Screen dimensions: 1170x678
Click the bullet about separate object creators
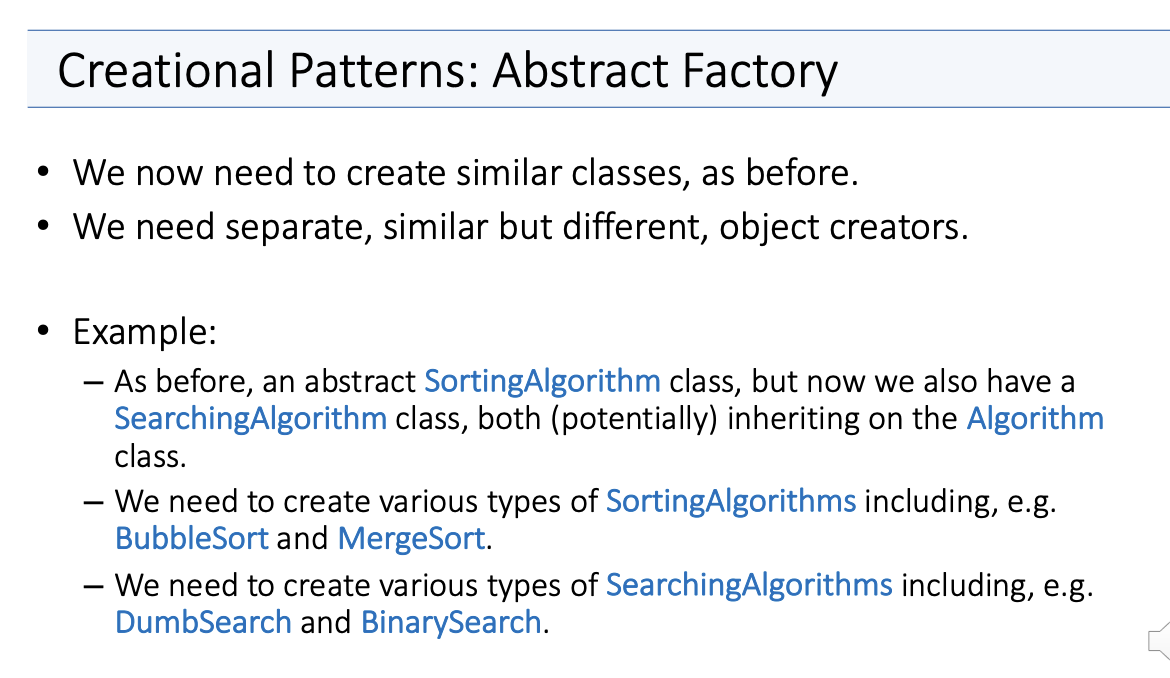520,227
